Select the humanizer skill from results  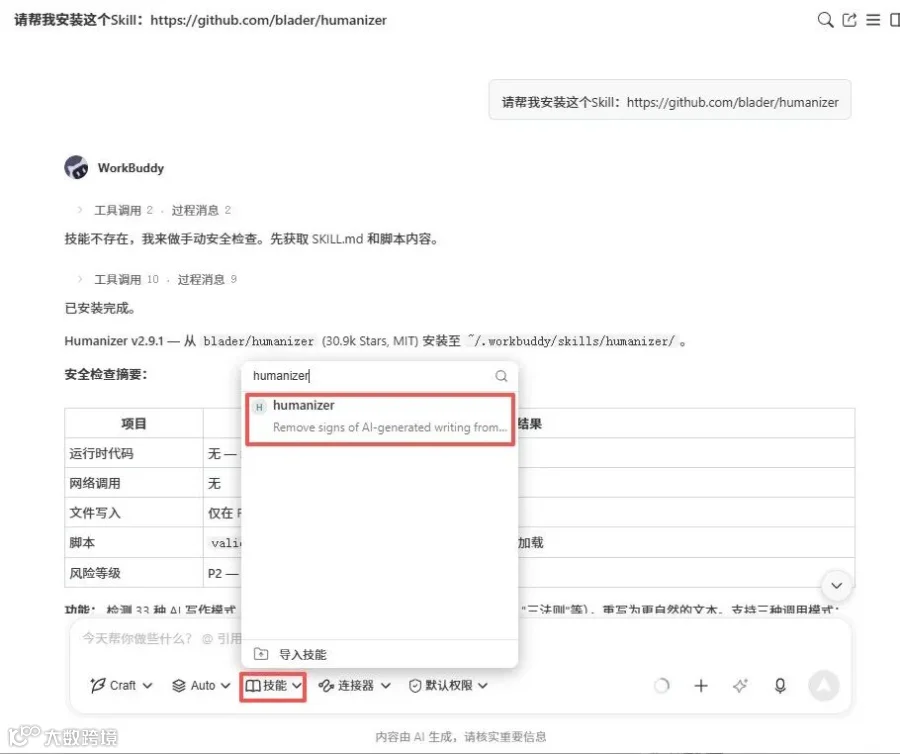(x=380, y=419)
